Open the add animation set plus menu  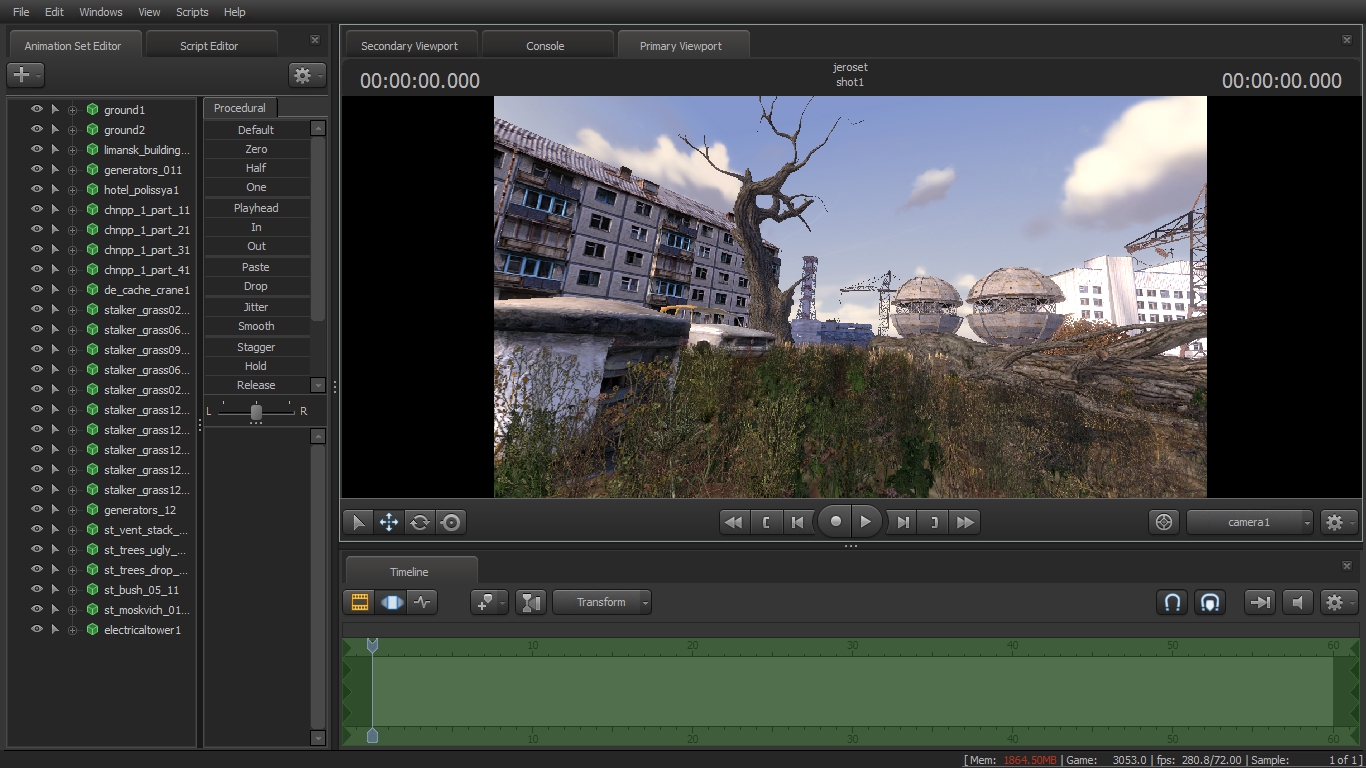click(x=25, y=75)
